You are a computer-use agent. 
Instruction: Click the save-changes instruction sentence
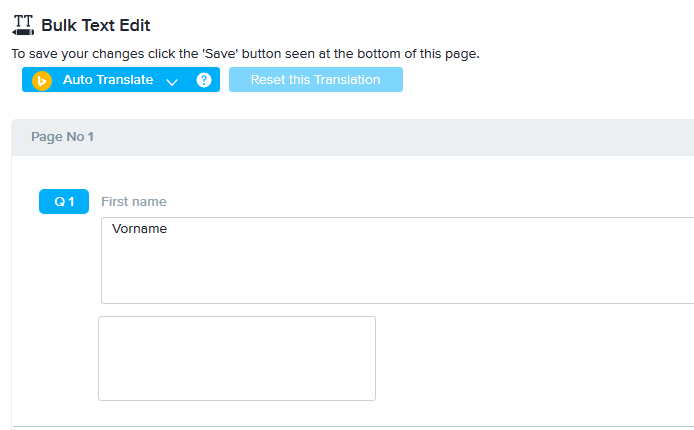(x=245, y=54)
